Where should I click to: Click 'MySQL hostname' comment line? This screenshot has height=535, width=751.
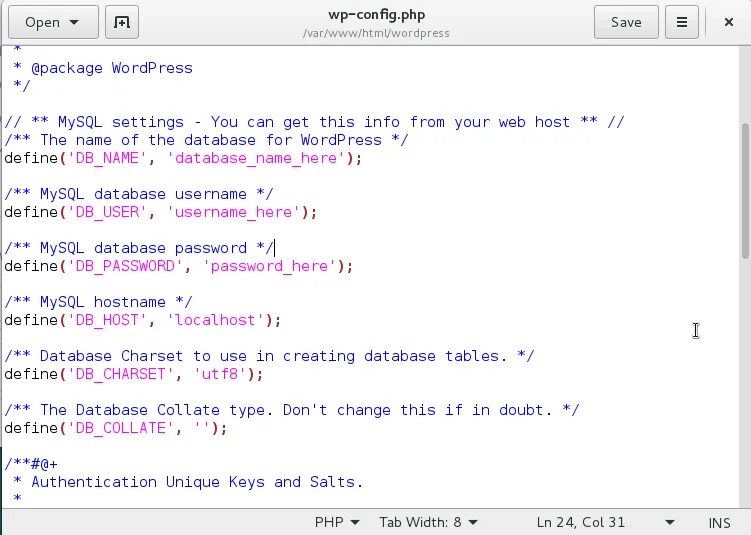pyautogui.click(x=98, y=302)
